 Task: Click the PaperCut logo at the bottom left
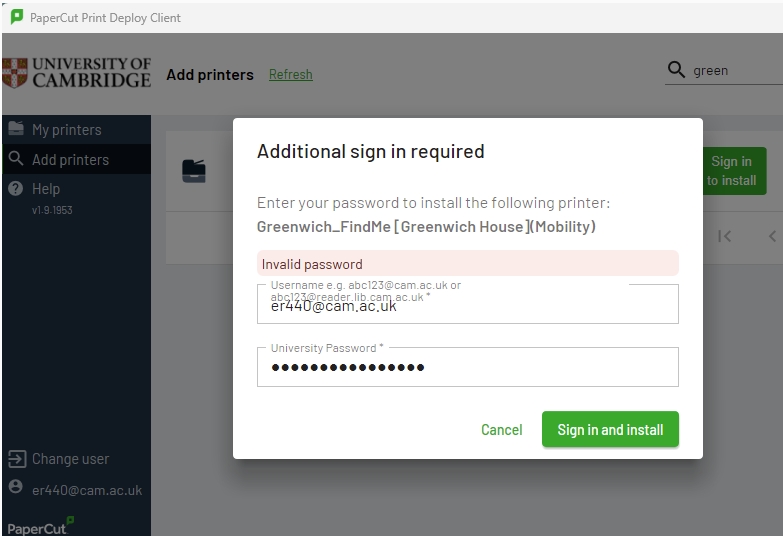[40, 526]
